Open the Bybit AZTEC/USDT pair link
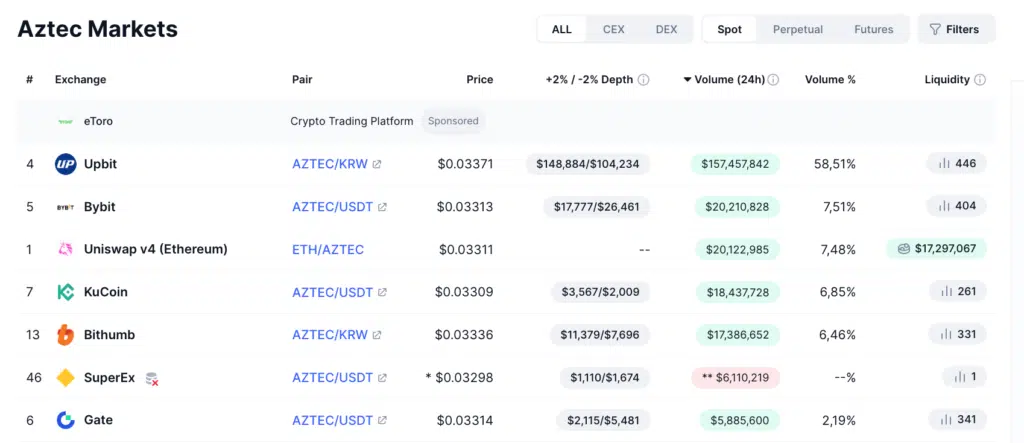The image size is (1024, 443). point(332,207)
